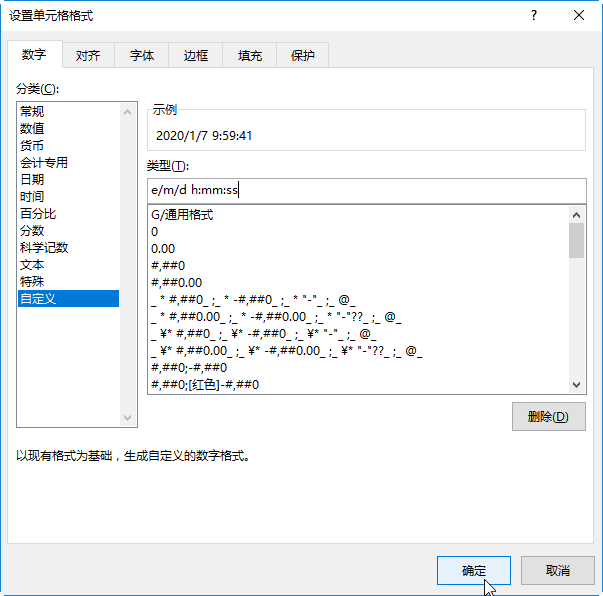Select format code #,##0.00

358,283
